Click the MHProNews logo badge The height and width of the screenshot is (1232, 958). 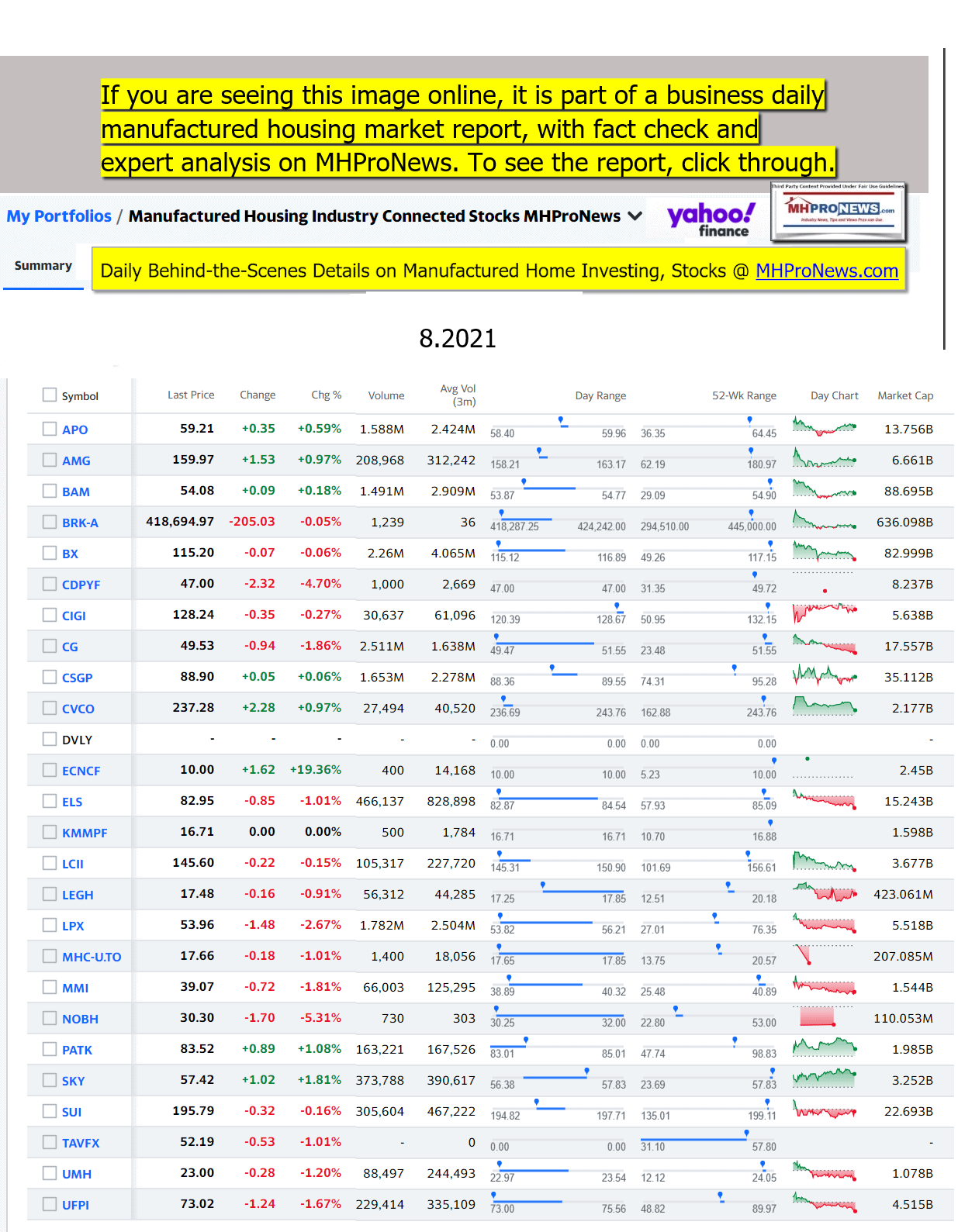[838, 211]
